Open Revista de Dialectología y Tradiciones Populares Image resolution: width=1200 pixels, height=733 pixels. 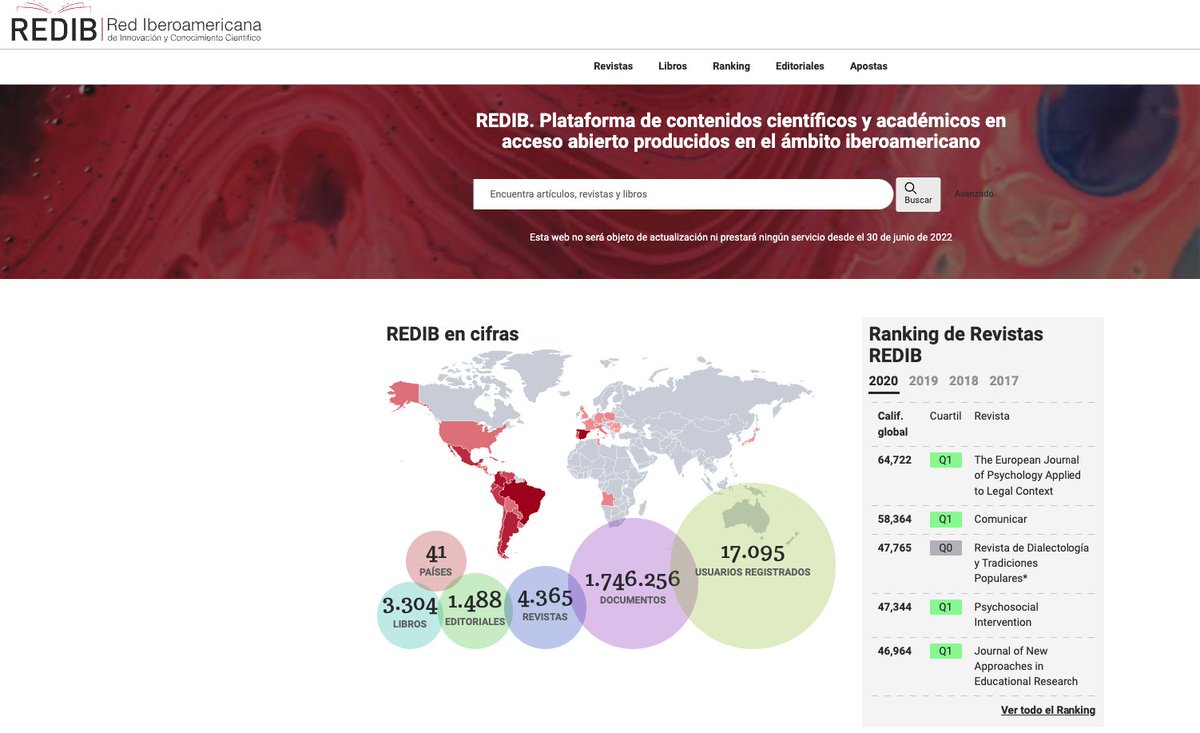pyautogui.click(x=1031, y=563)
